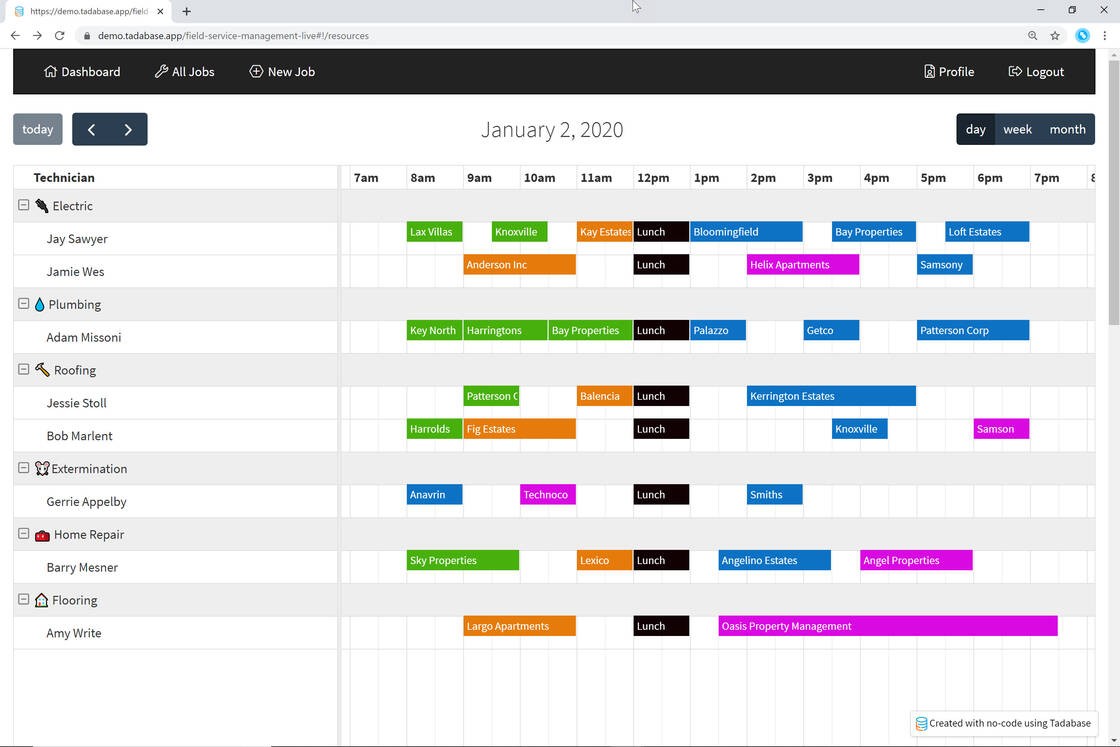Open the 'Created with no-code using Tadabase' link
Viewport: 1120px width, 747px height.
1005,722
